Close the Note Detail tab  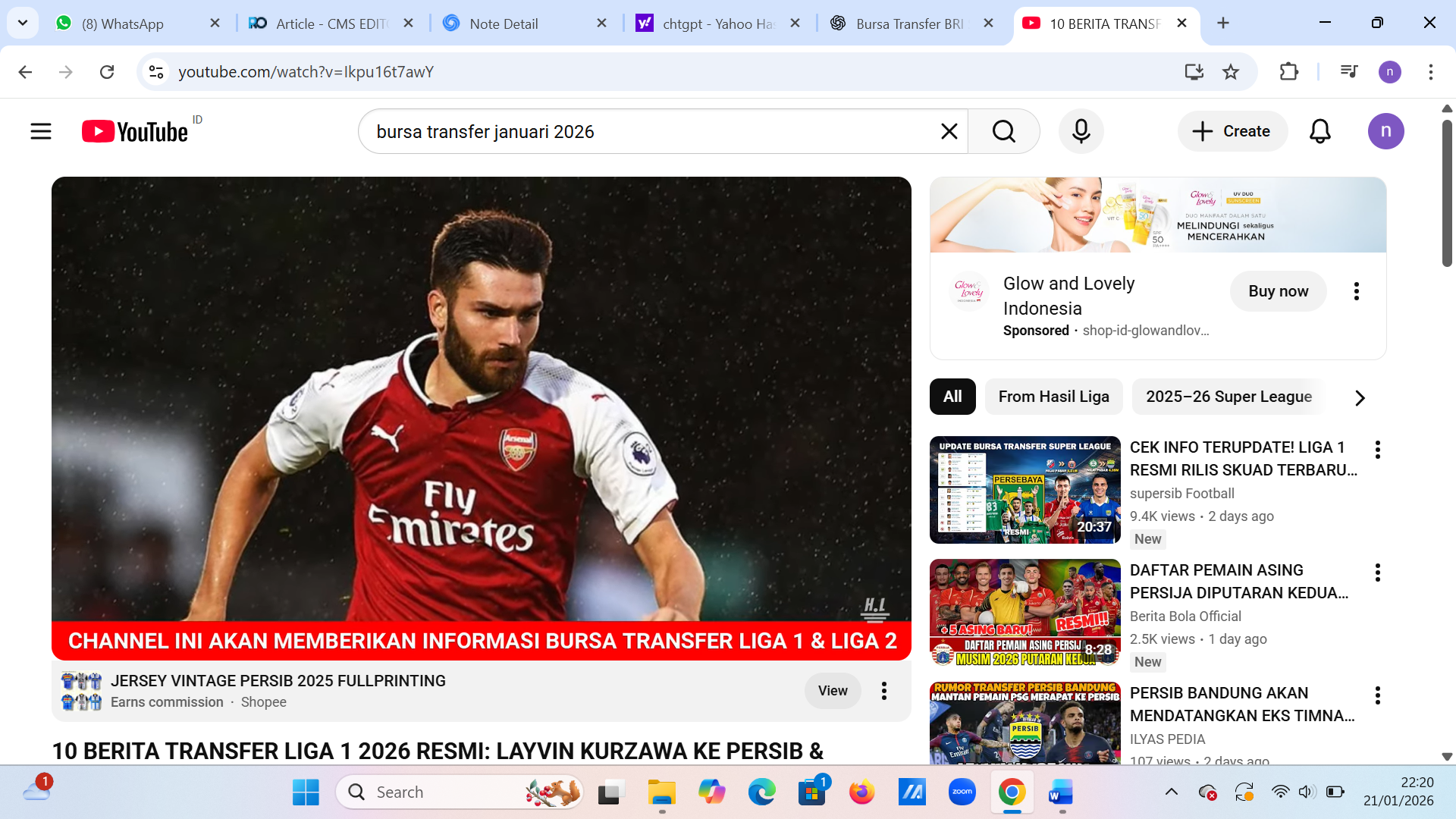(x=601, y=24)
